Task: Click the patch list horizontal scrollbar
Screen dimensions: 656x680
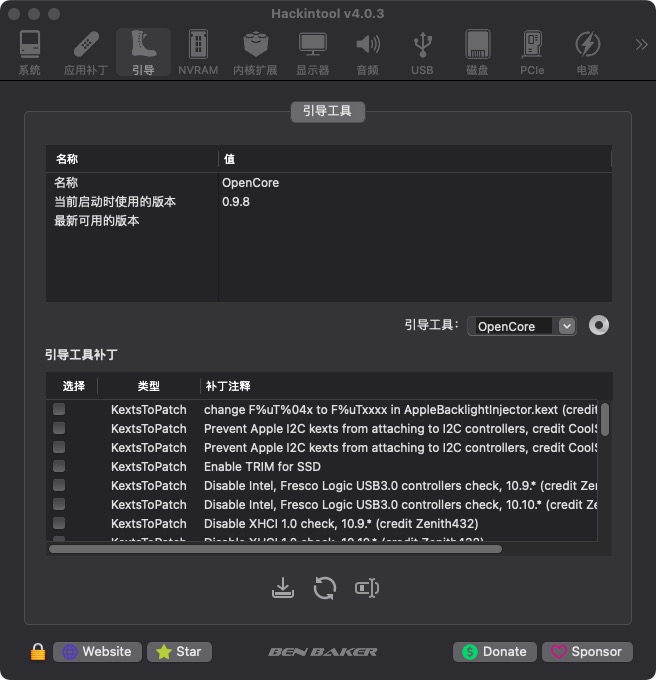Action: point(275,549)
